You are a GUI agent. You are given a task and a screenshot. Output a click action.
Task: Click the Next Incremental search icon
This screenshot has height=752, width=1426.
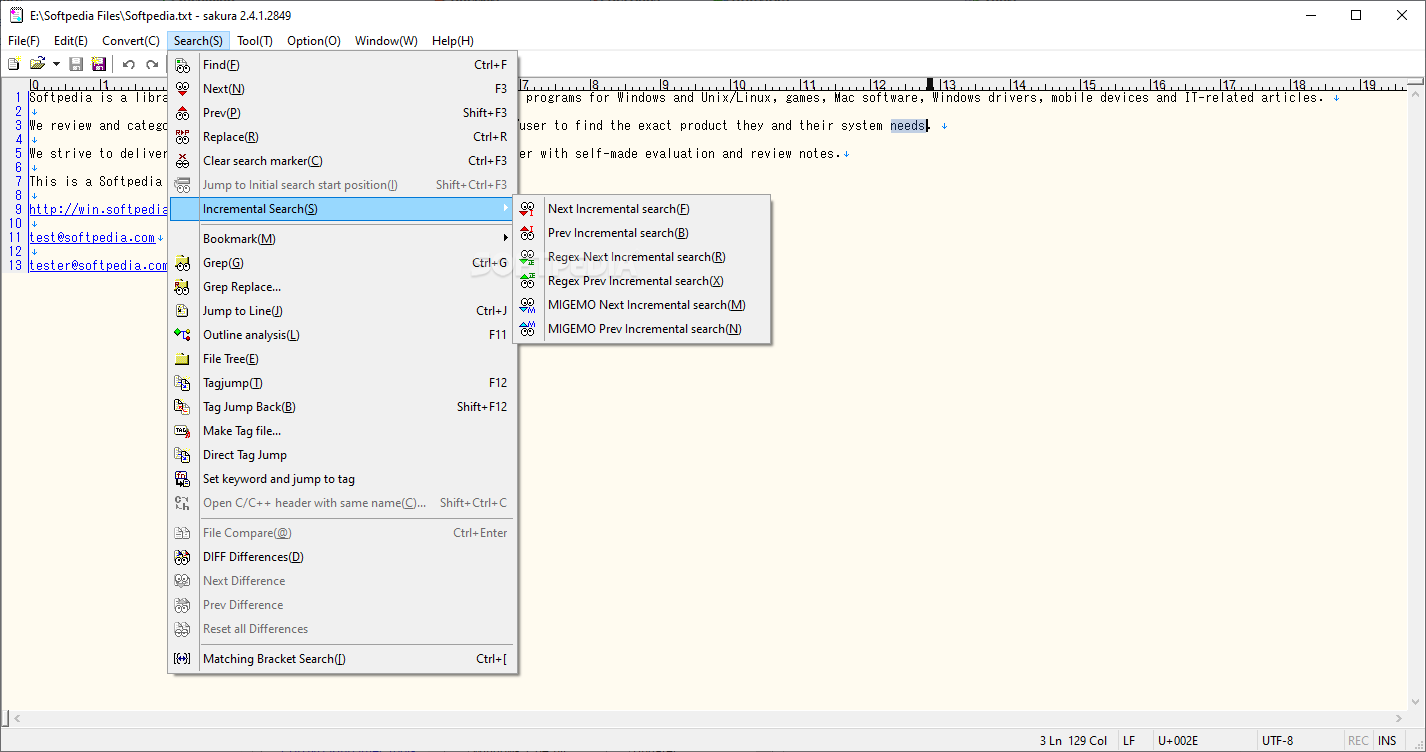click(528, 209)
